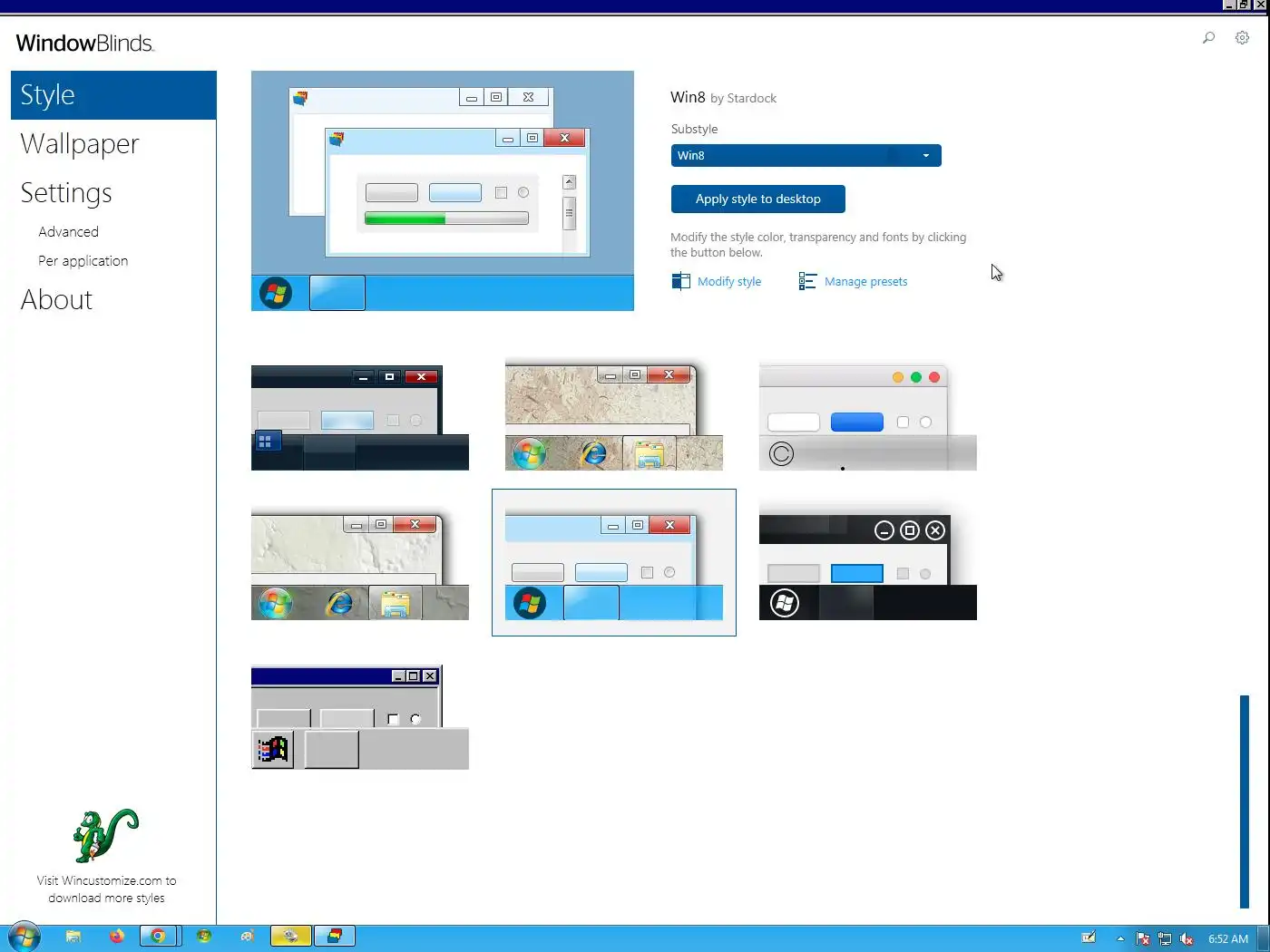The image size is (1270, 952).
Task: Switch to Chrome in the taskbar
Action: click(160, 937)
